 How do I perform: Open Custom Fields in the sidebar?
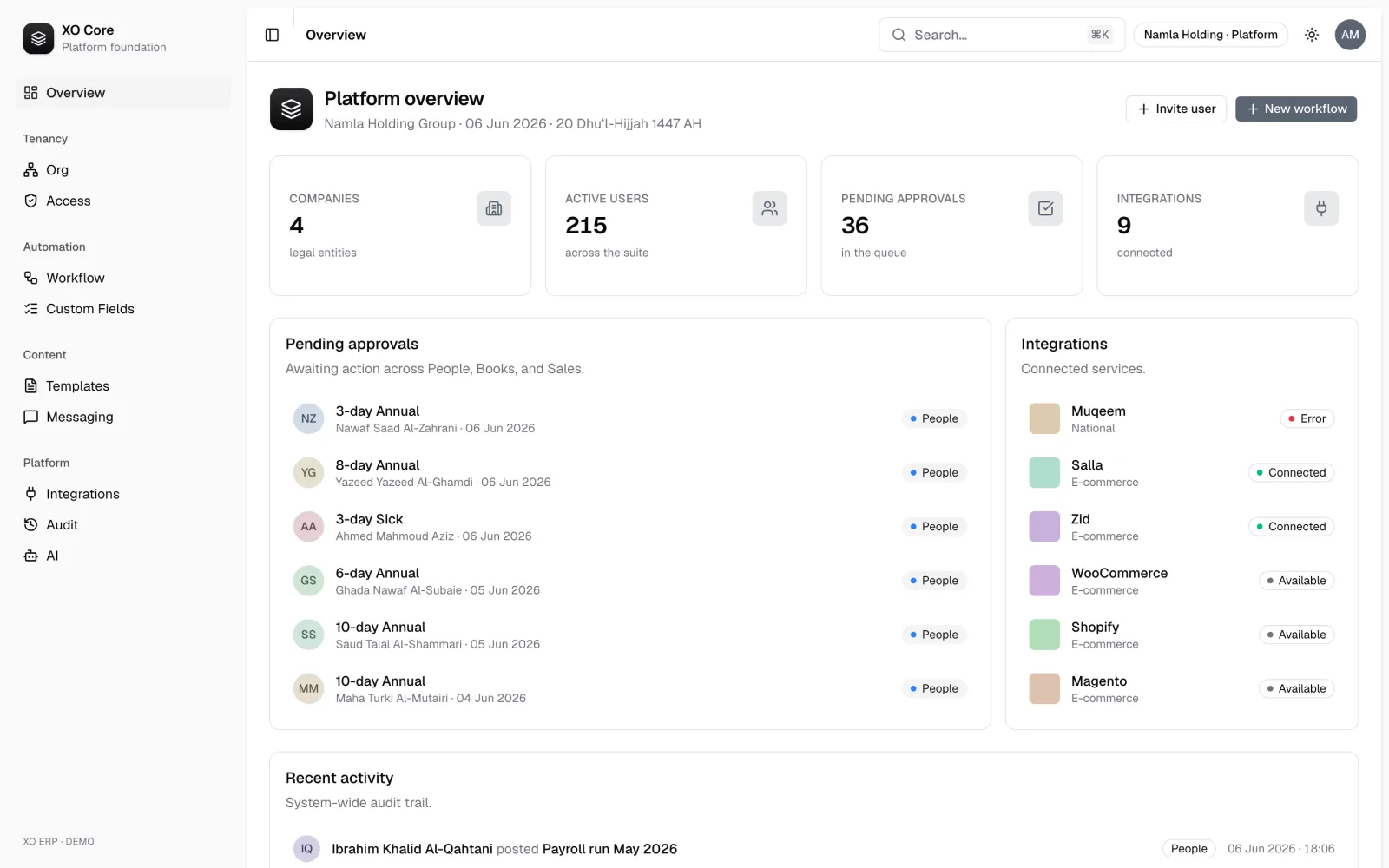[123, 309]
